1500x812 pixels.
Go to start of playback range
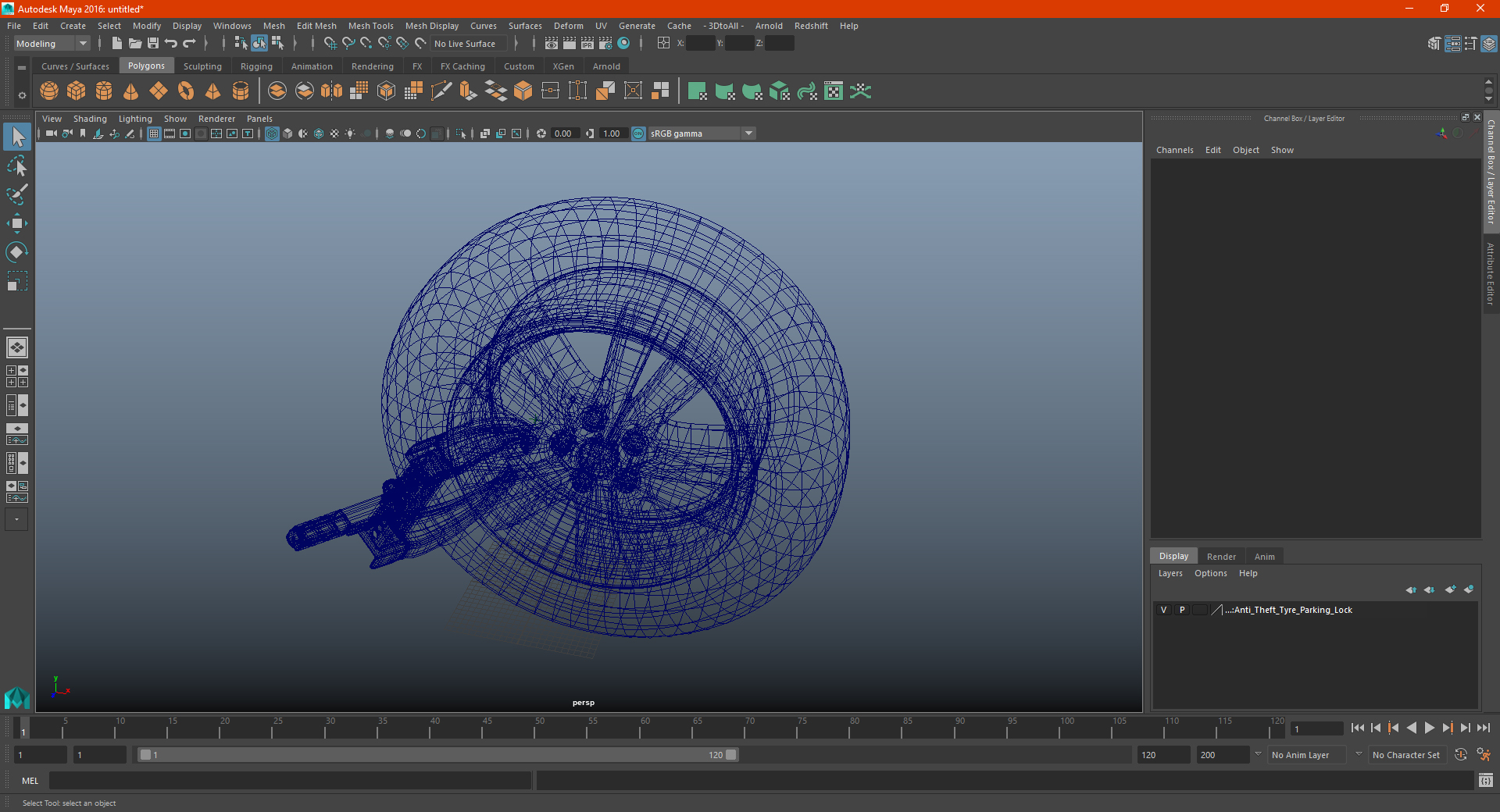(x=1358, y=728)
